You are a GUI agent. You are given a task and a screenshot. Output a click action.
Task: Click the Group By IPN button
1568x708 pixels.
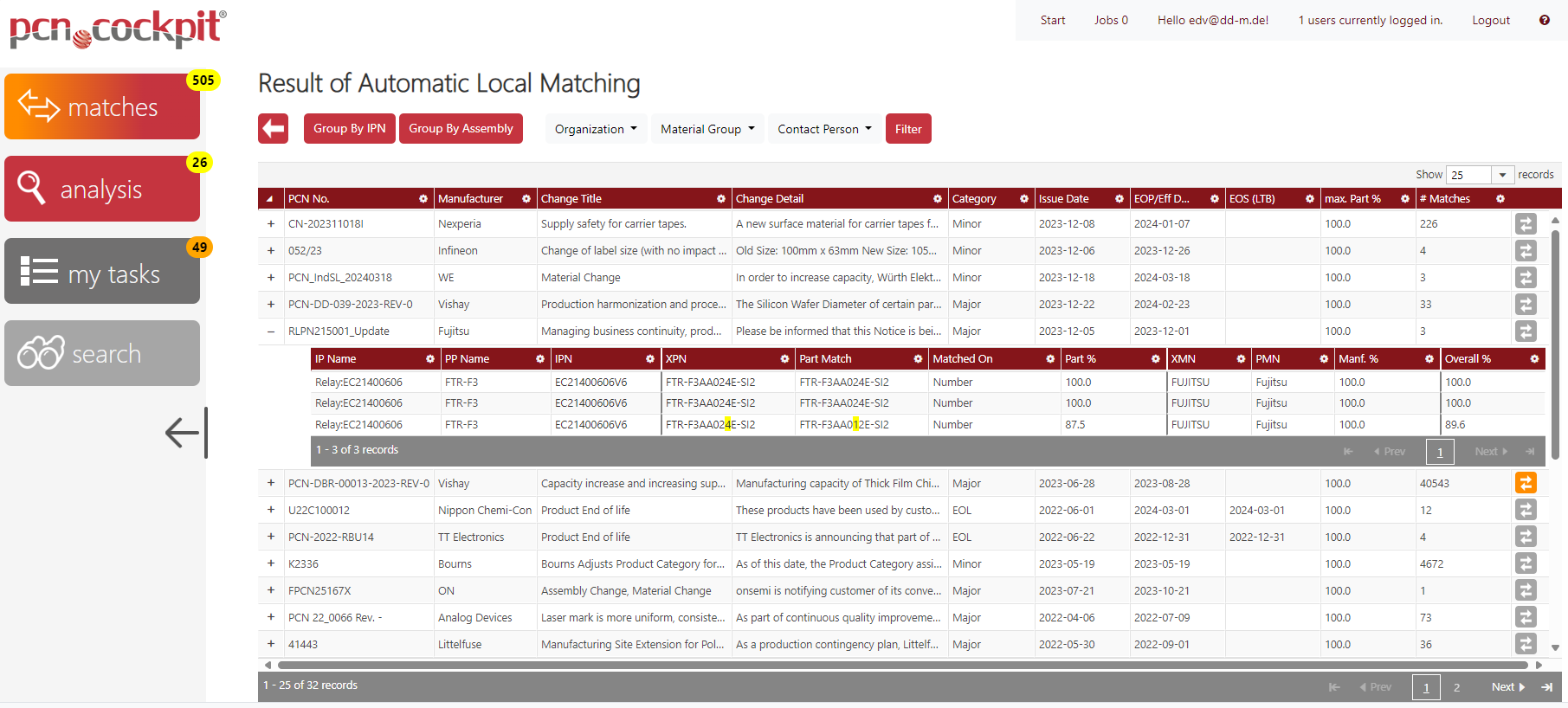point(350,128)
